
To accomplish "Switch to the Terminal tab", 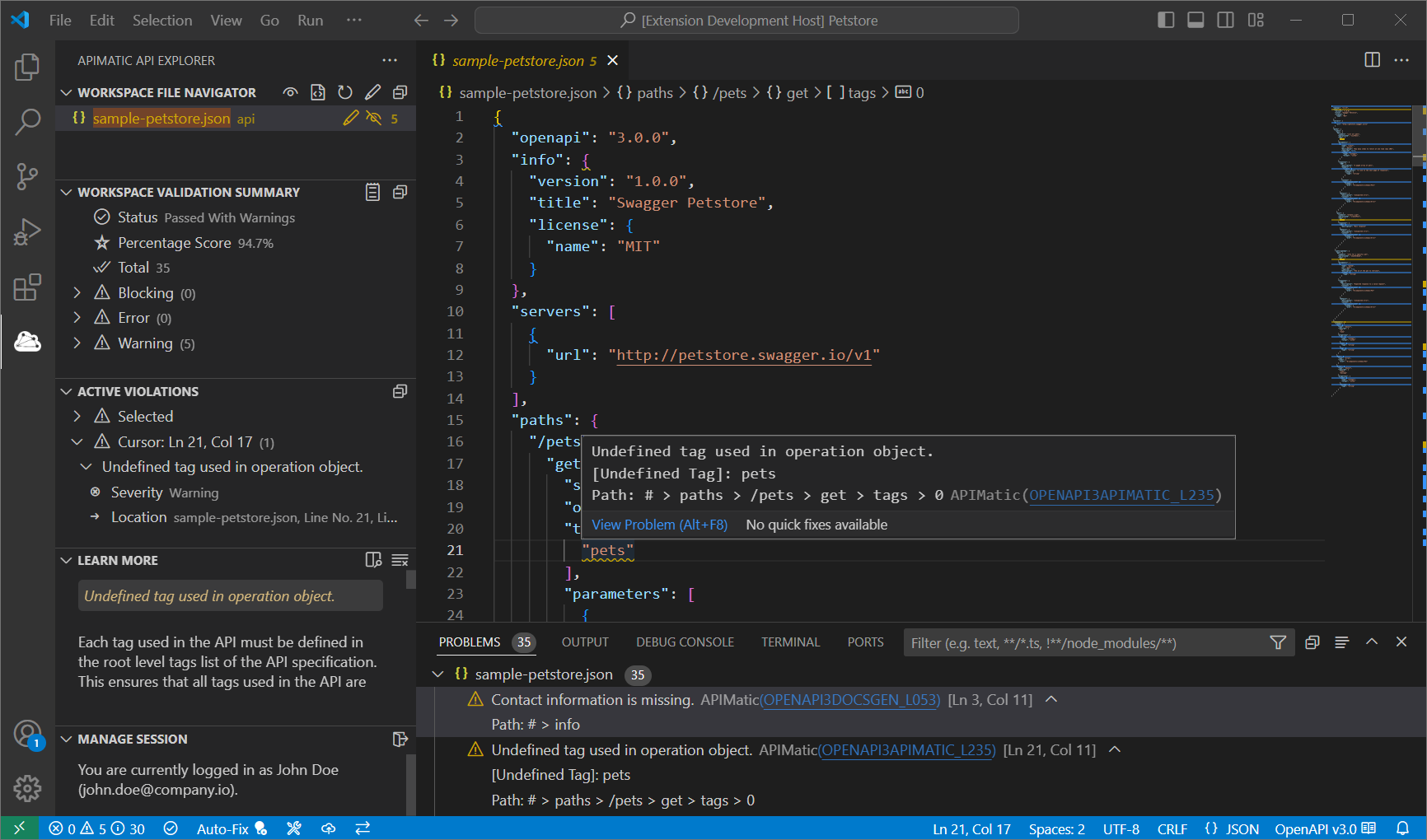I will pos(789,642).
